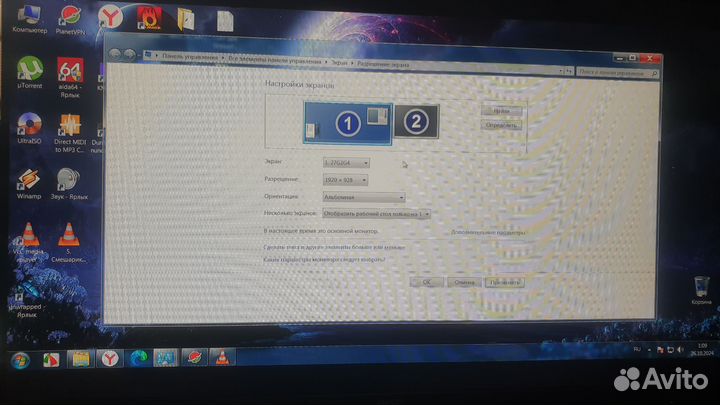Open the PlanetVPN desktop icon
Image resolution: width=720 pixels, height=405 pixels.
pos(69,17)
